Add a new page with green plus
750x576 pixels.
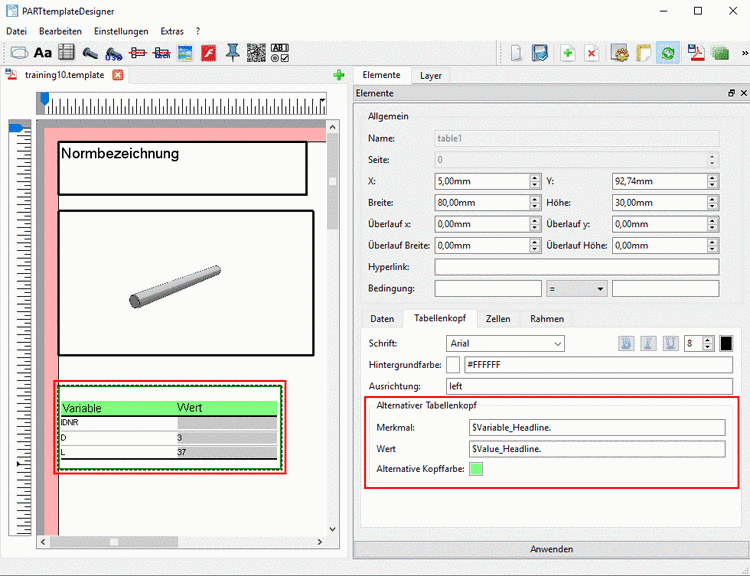click(x=568, y=53)
